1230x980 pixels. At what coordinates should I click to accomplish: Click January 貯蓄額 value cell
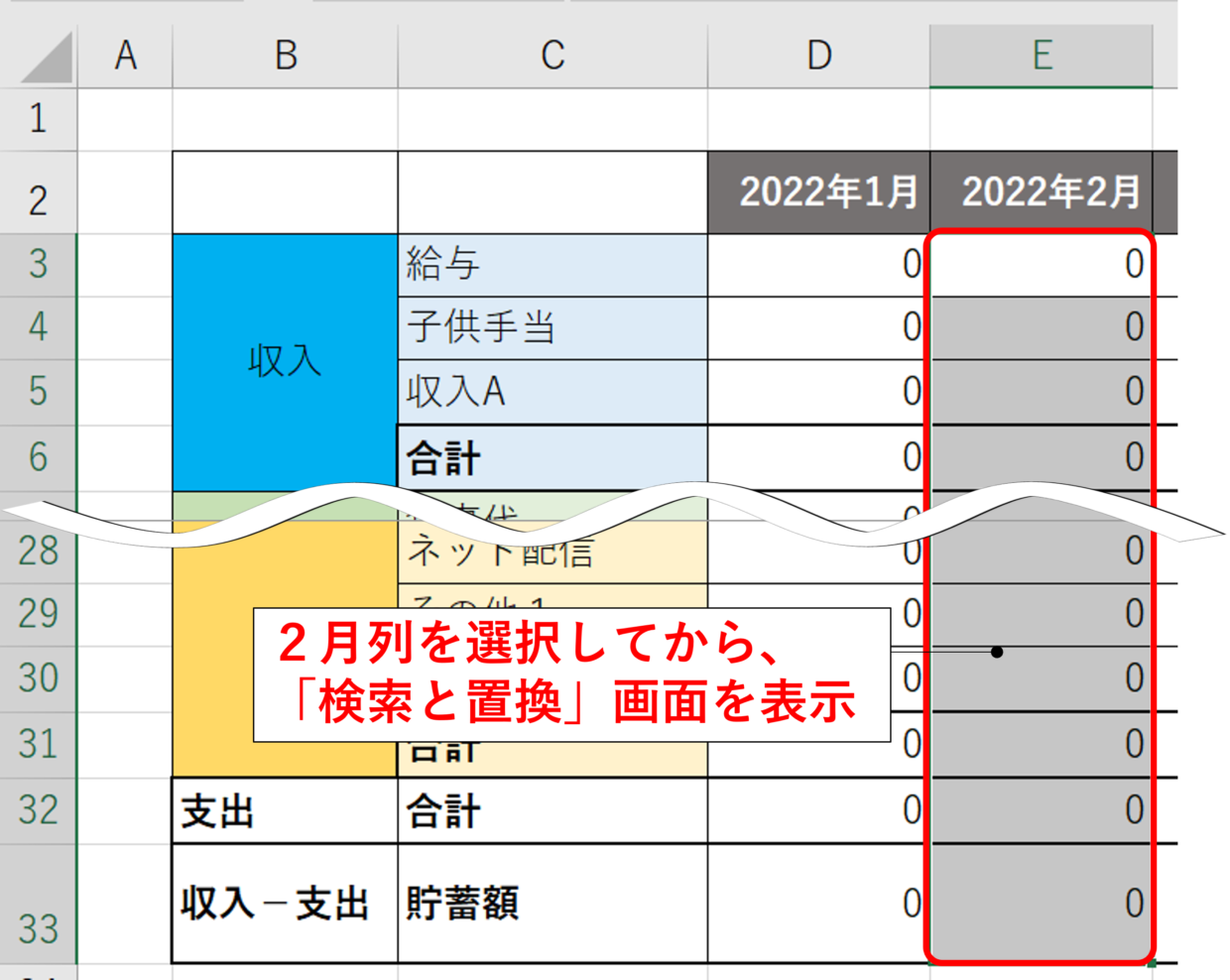click(x=818, y=904)
